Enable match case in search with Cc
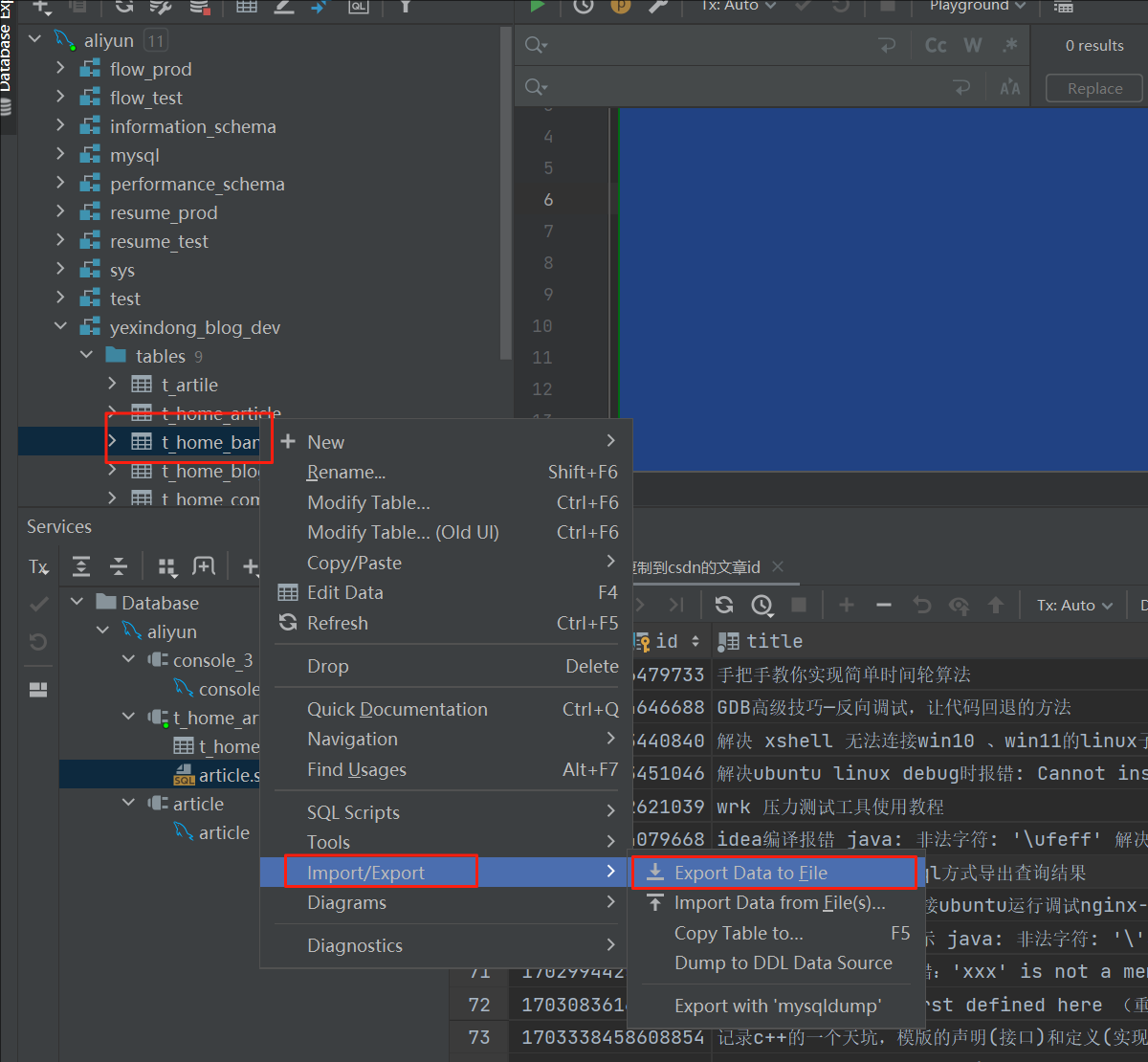1148x1062 pixels. (935, 44)
